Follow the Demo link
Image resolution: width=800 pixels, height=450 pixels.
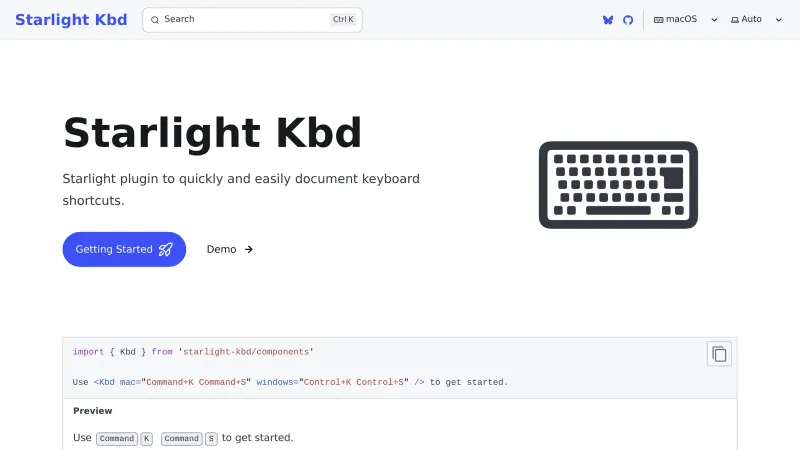tap(222, 249)
